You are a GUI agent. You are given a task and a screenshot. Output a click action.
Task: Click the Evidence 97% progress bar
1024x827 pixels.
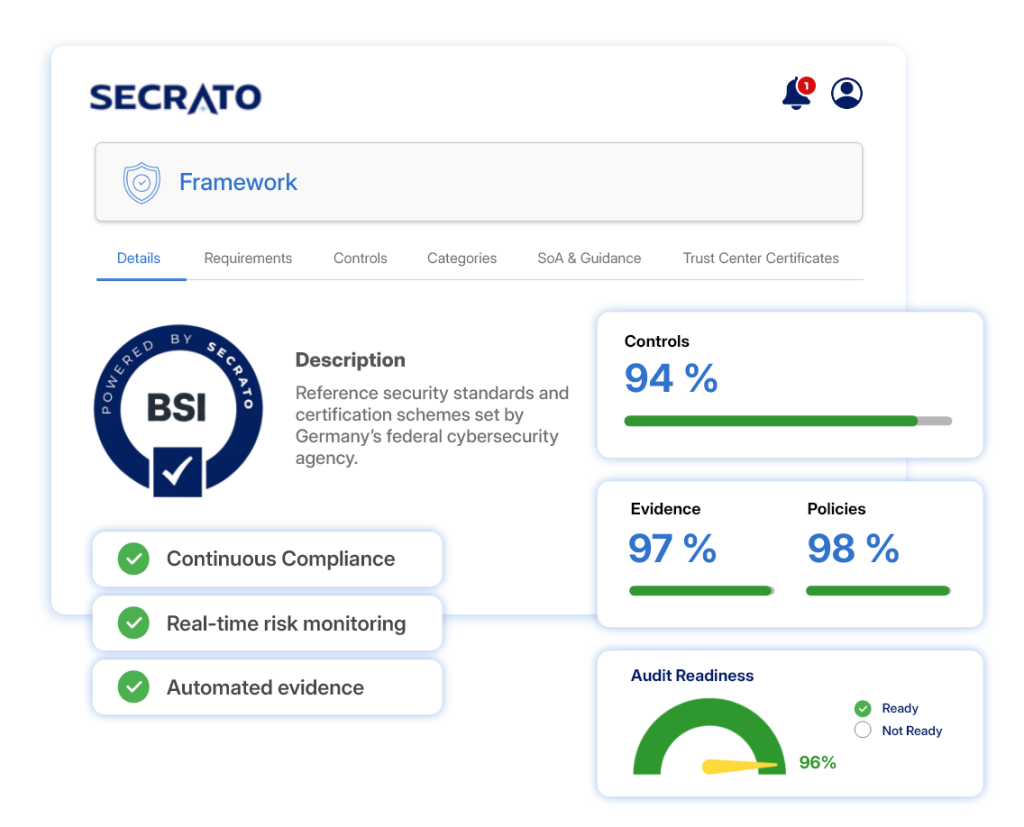point(701,591)
